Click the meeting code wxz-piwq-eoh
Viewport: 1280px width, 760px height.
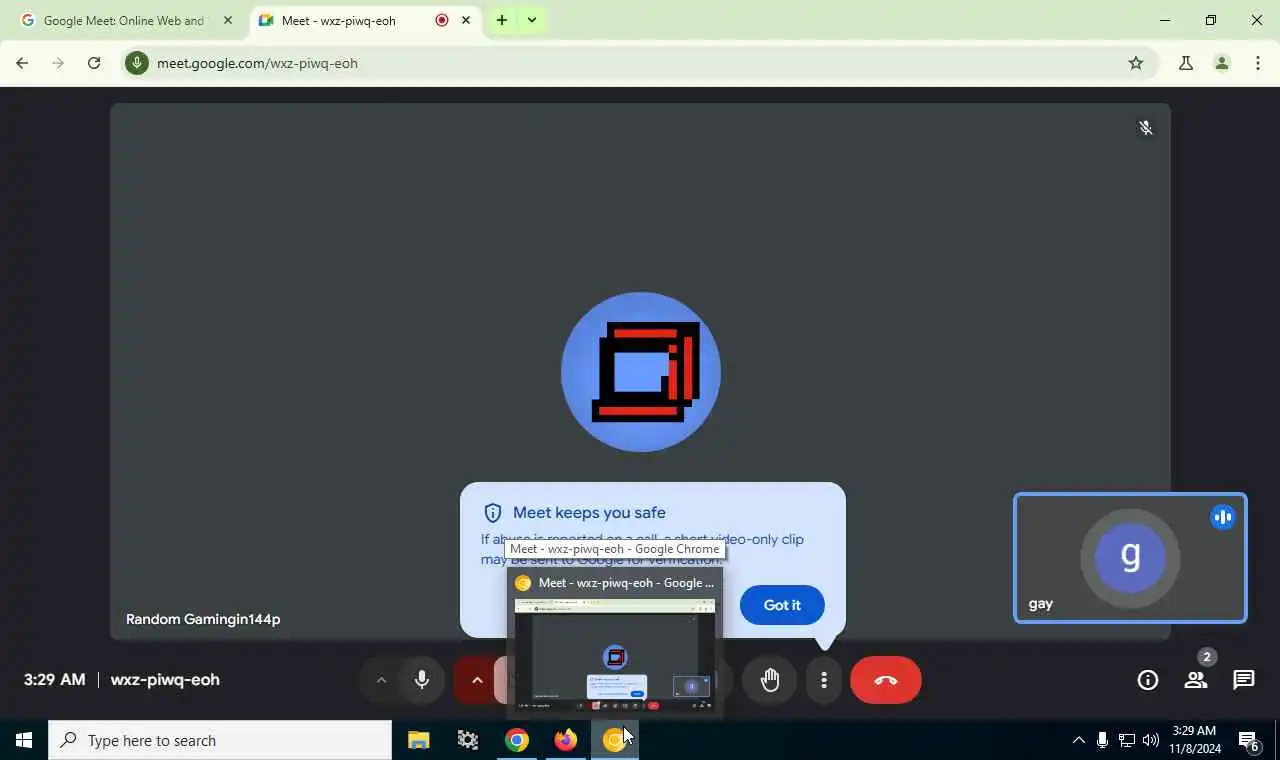[165, 680]
